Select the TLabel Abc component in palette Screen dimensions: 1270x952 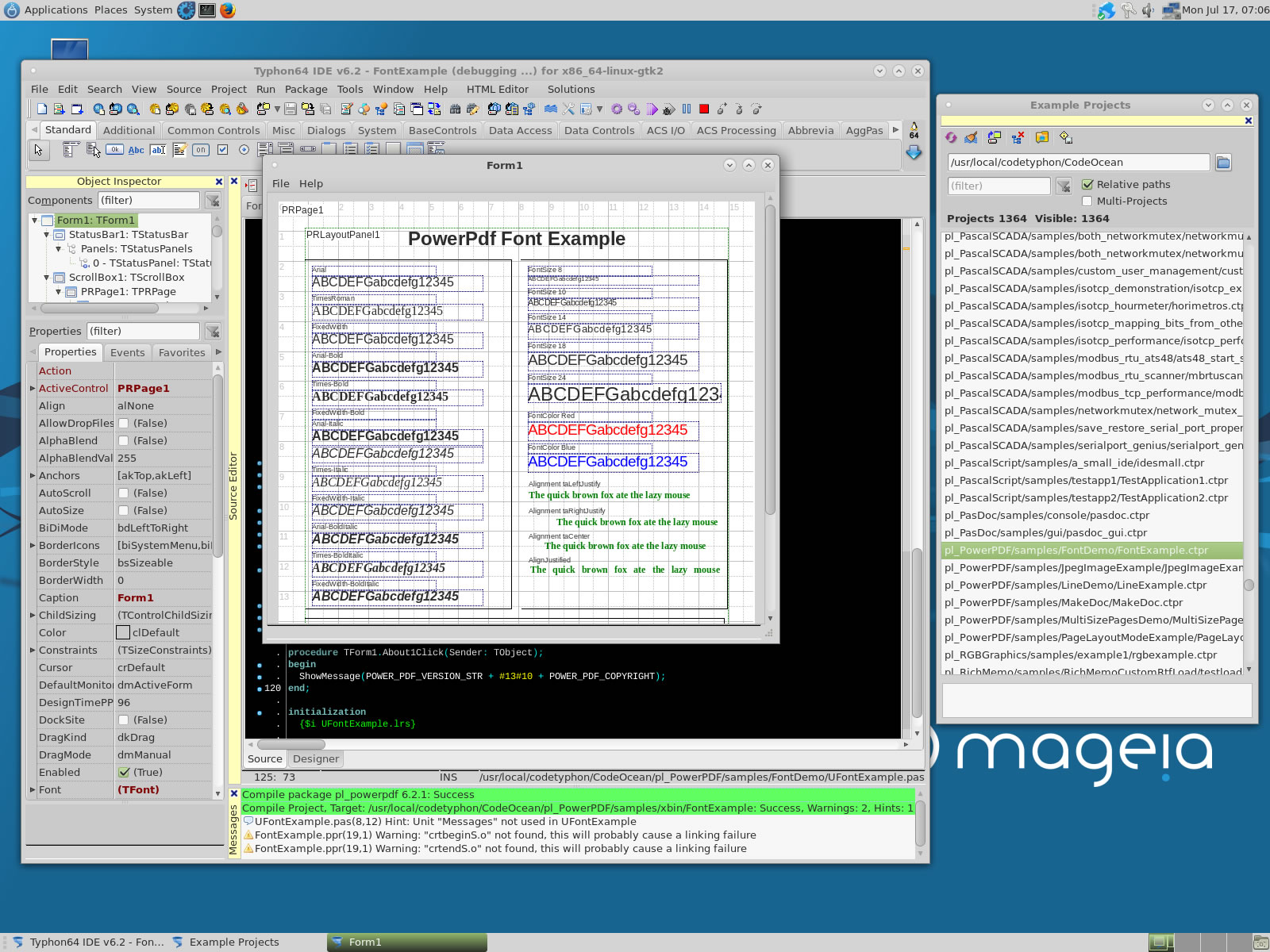pyautogui.click(x=137, y=150)
